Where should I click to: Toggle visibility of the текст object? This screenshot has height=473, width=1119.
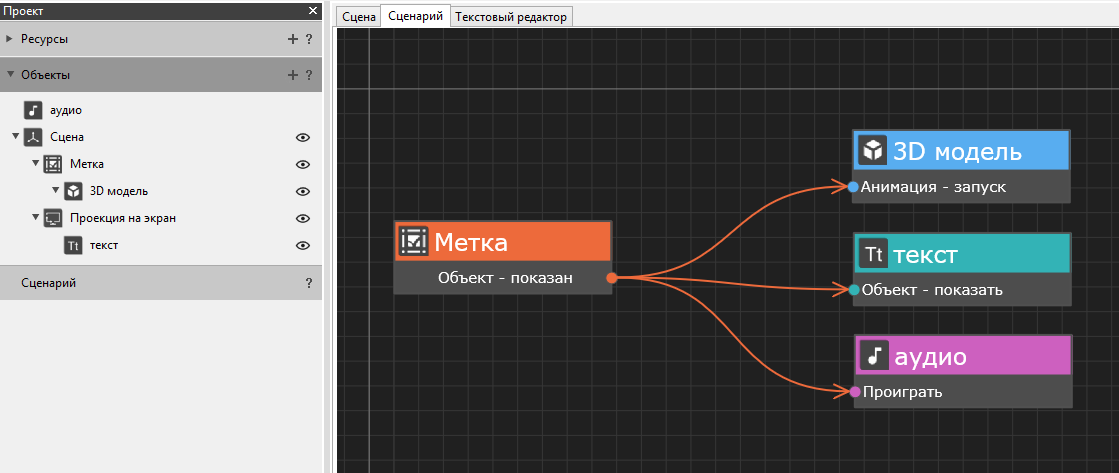coord(303,245)
